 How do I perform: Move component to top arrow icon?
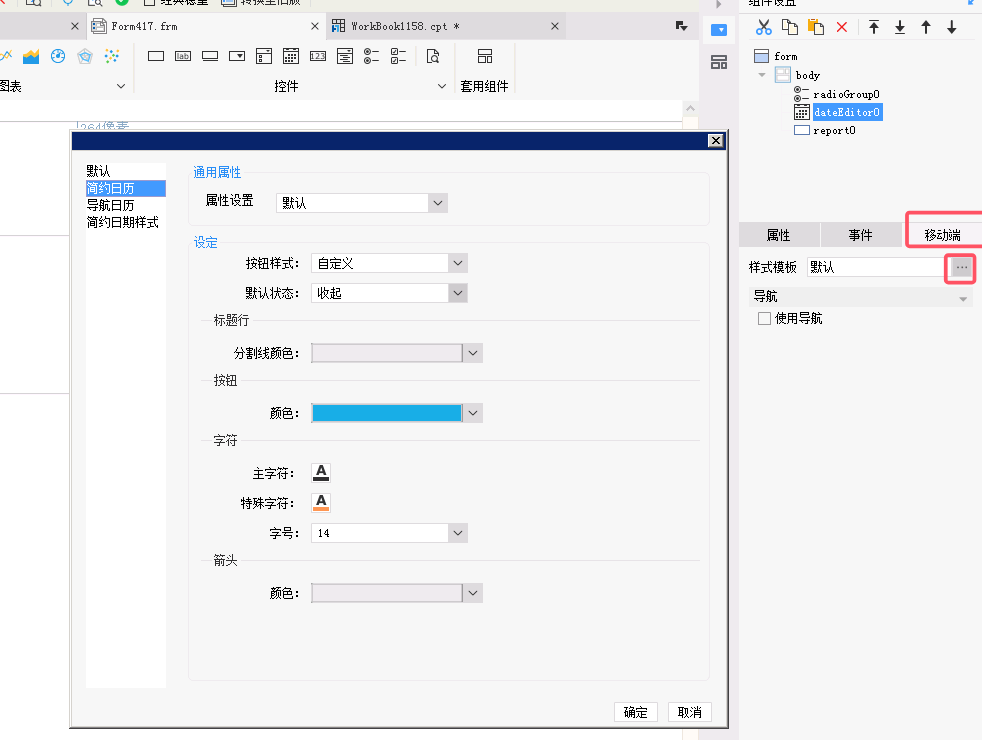(x=874, y=27)
